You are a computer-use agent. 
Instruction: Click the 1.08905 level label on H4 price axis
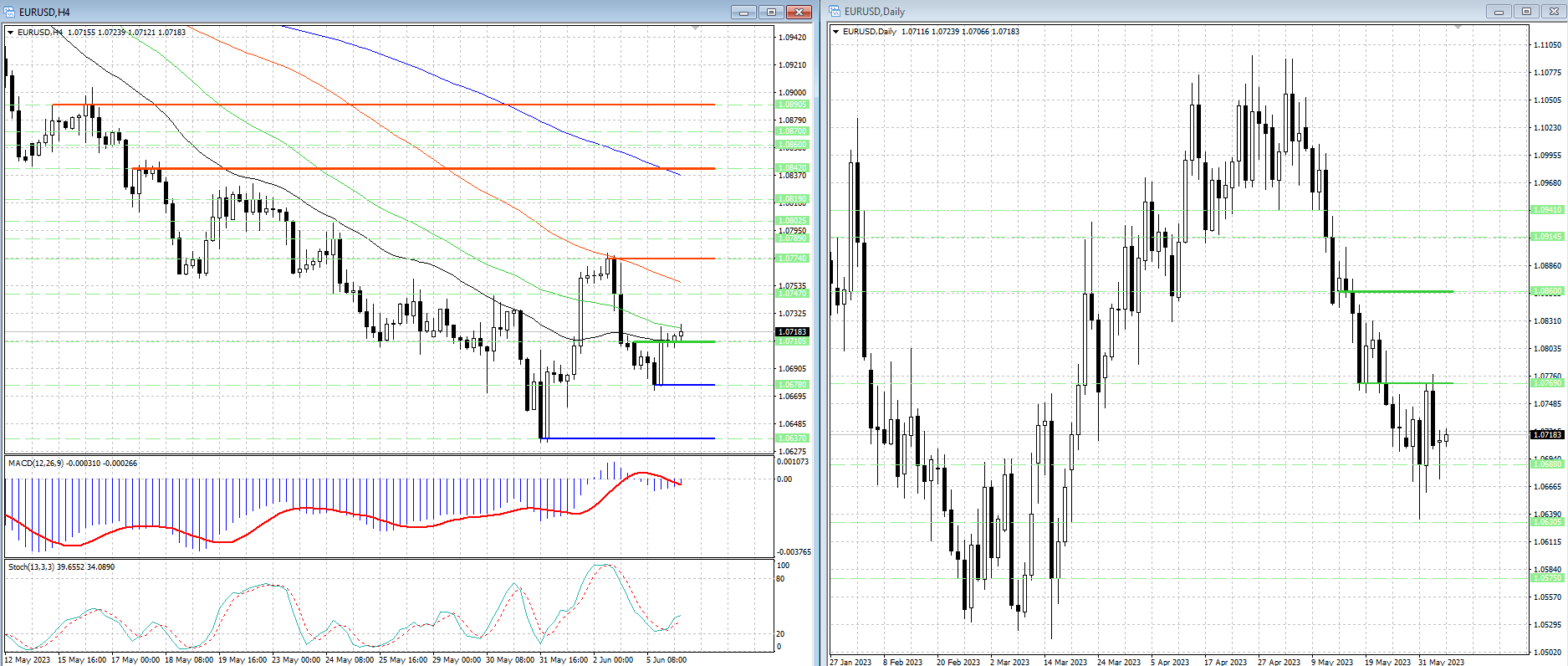(793, 105)
